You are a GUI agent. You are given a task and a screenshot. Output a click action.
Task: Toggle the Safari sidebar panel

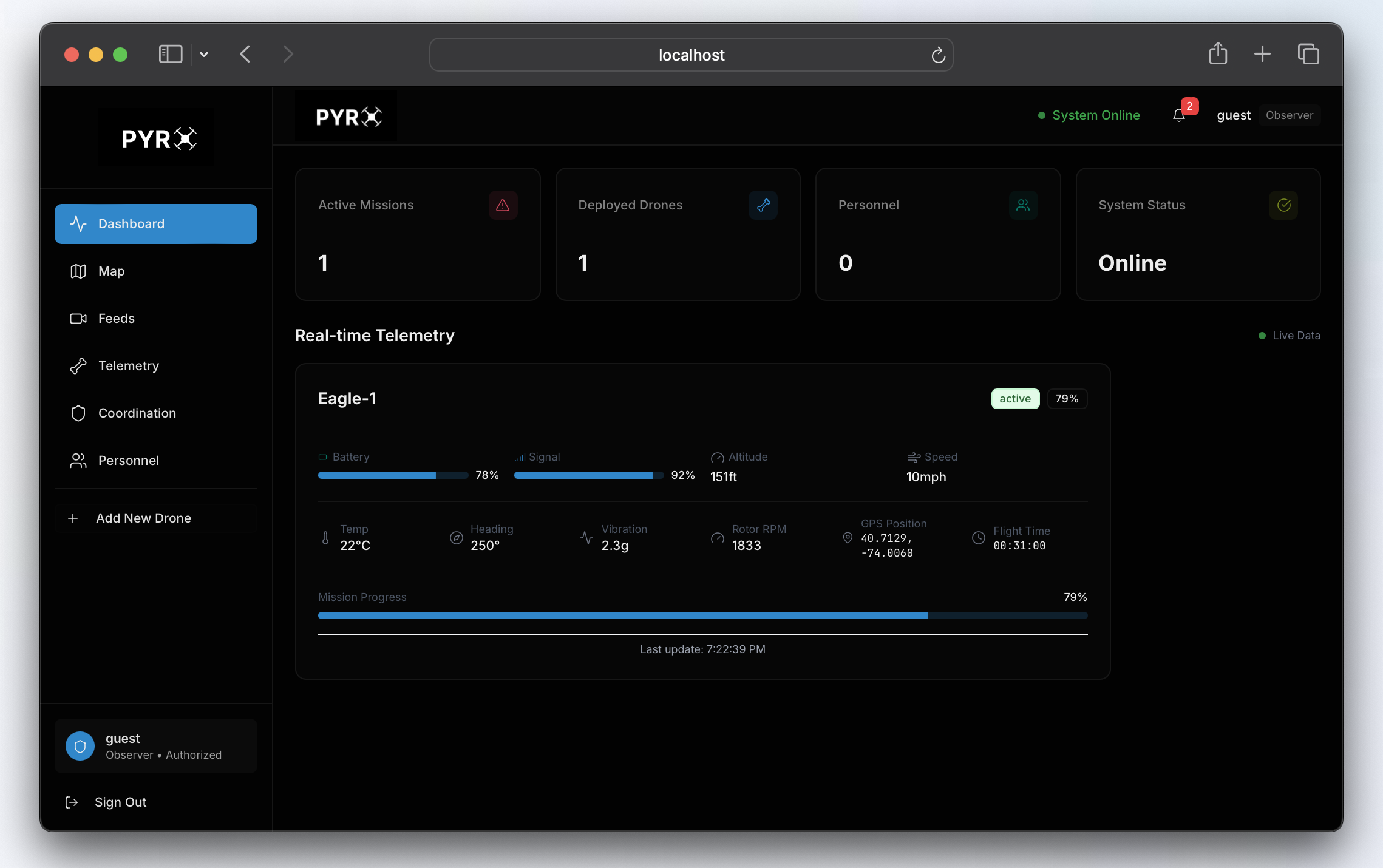(171, 55)
